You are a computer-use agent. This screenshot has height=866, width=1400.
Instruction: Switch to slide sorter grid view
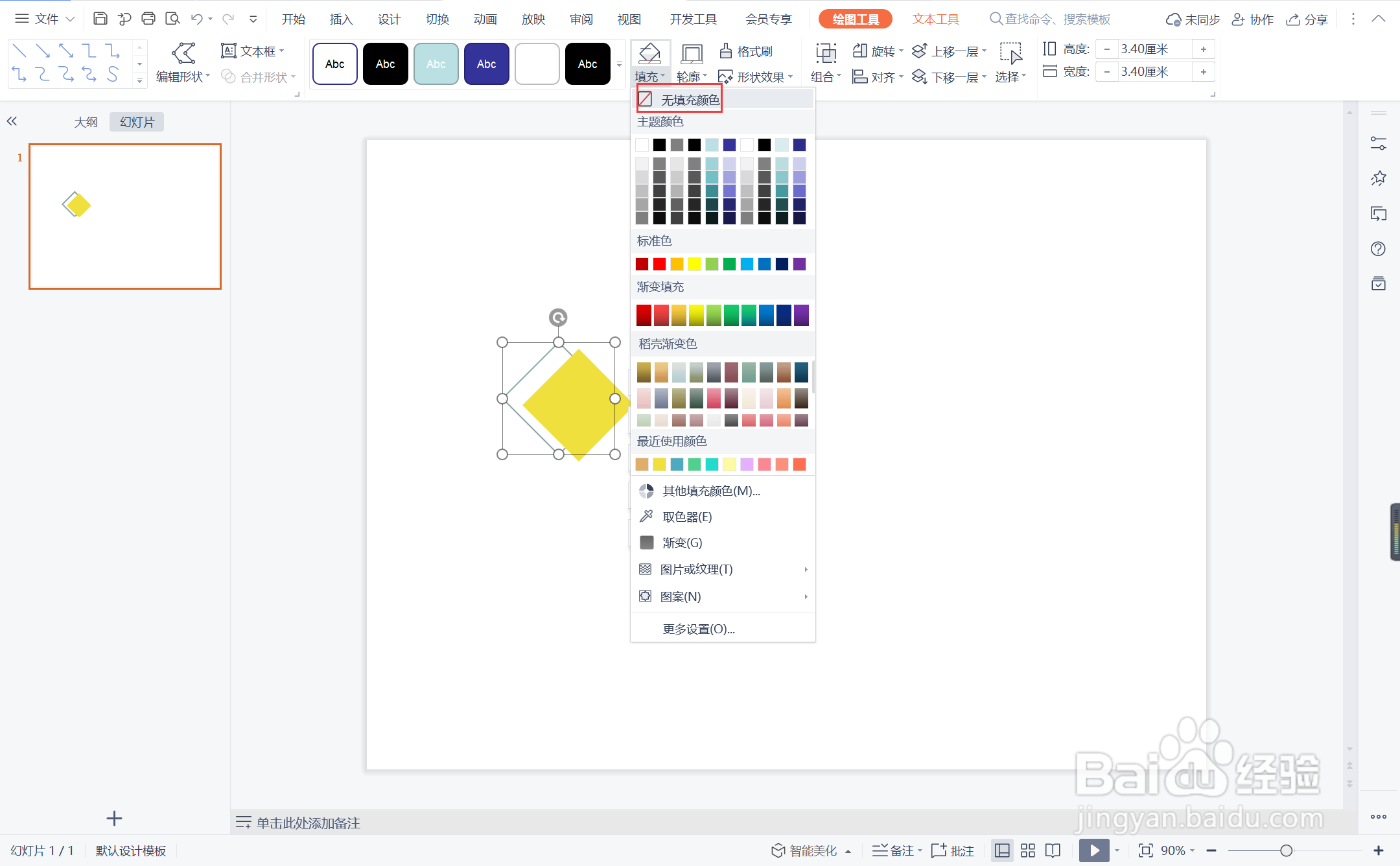(1027, 850)
